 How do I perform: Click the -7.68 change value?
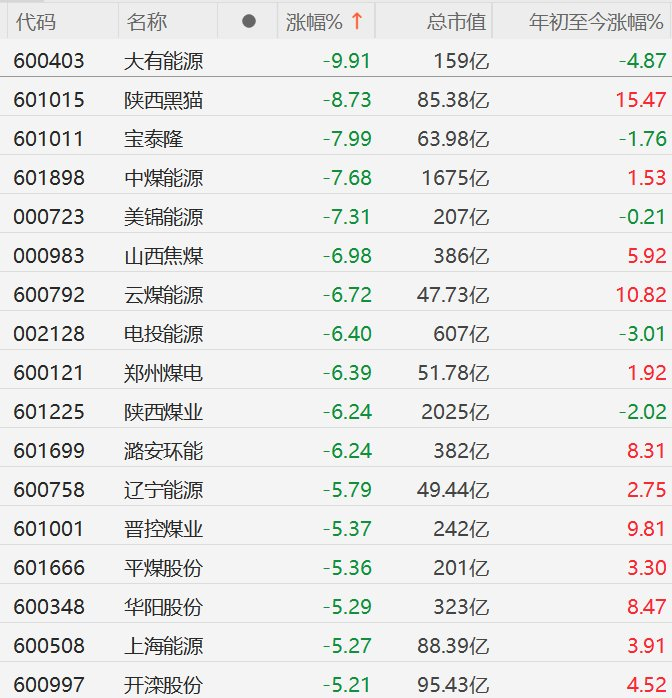(347, 178)
